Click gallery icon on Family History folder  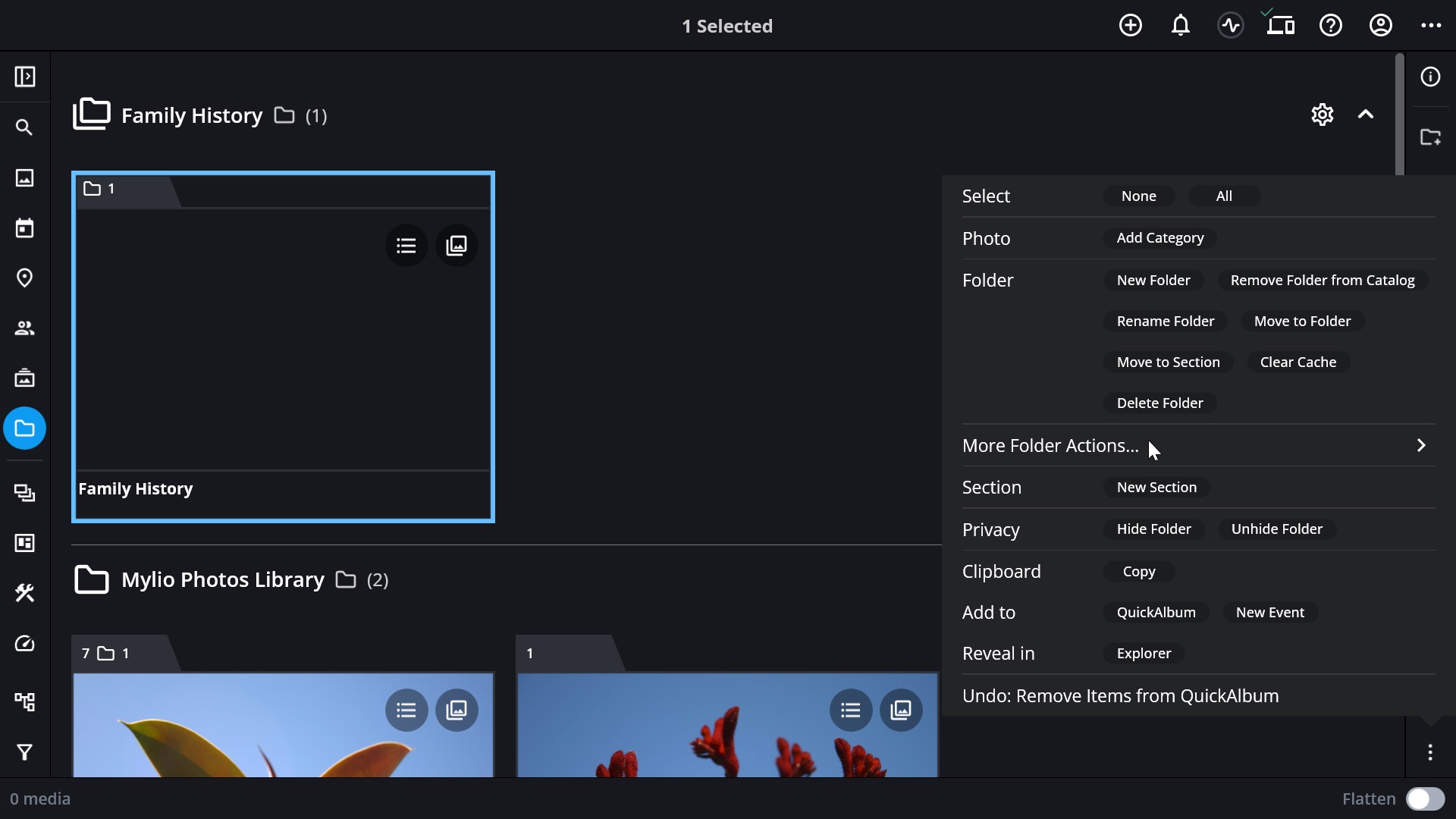(457, 245)
